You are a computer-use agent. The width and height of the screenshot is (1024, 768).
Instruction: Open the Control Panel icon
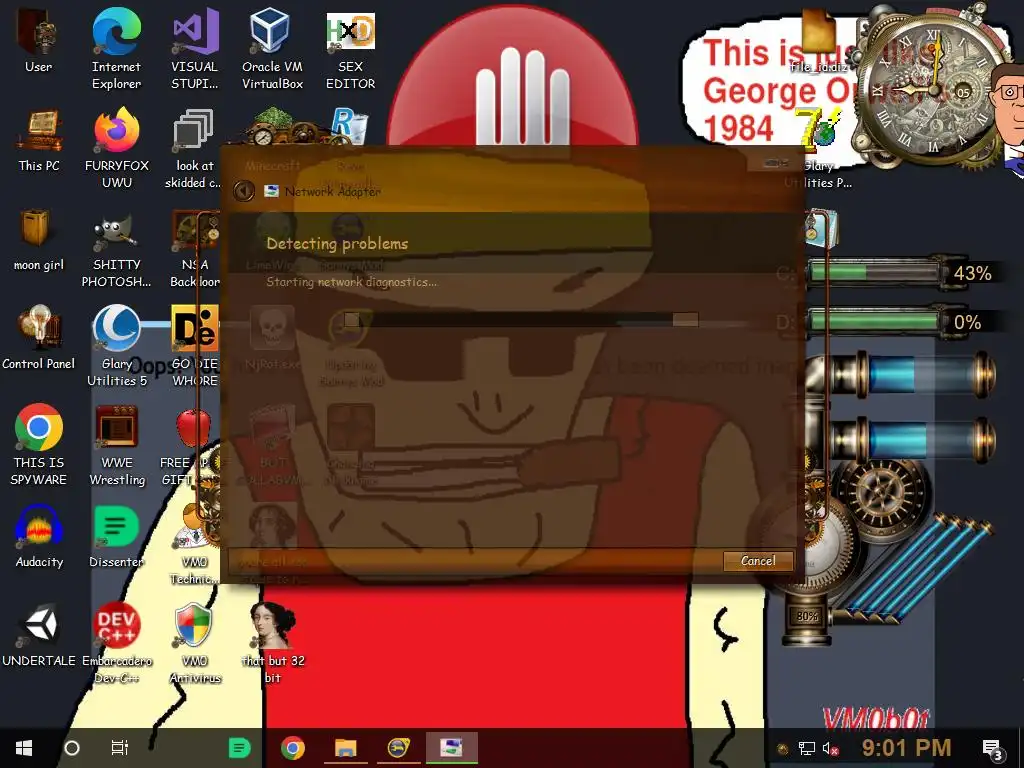coord(39,338)
